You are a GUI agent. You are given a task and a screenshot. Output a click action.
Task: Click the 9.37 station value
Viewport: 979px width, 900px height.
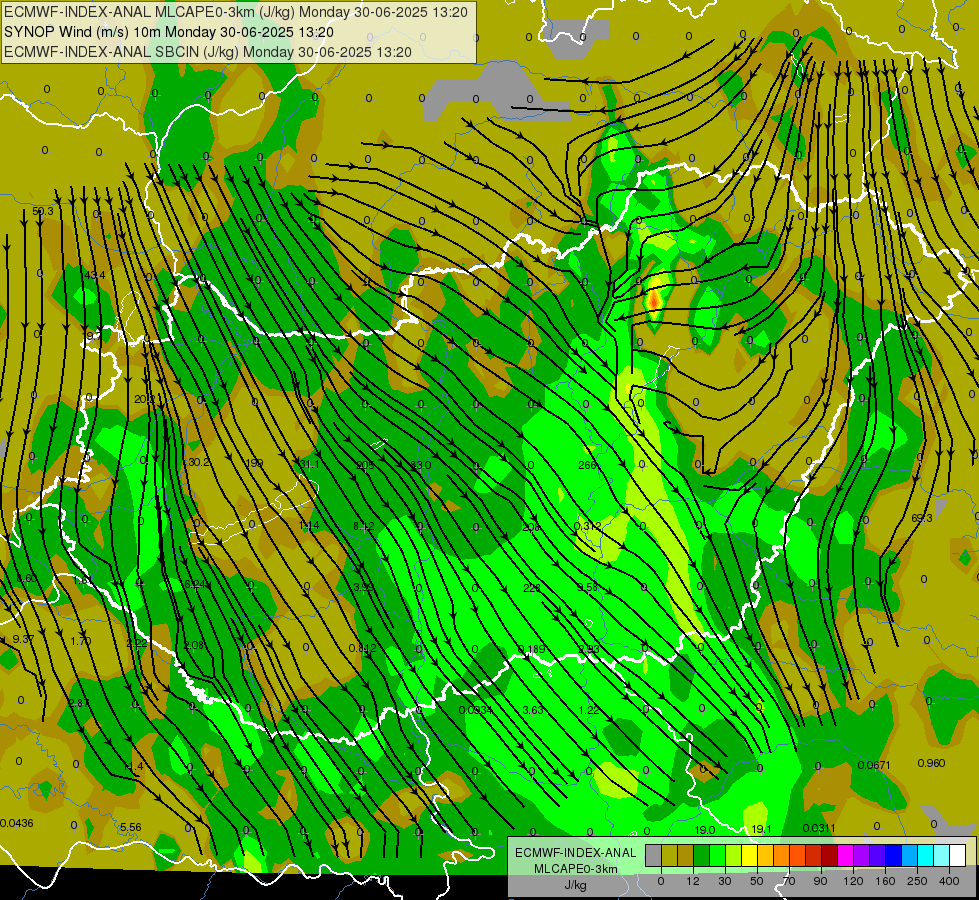23,640
